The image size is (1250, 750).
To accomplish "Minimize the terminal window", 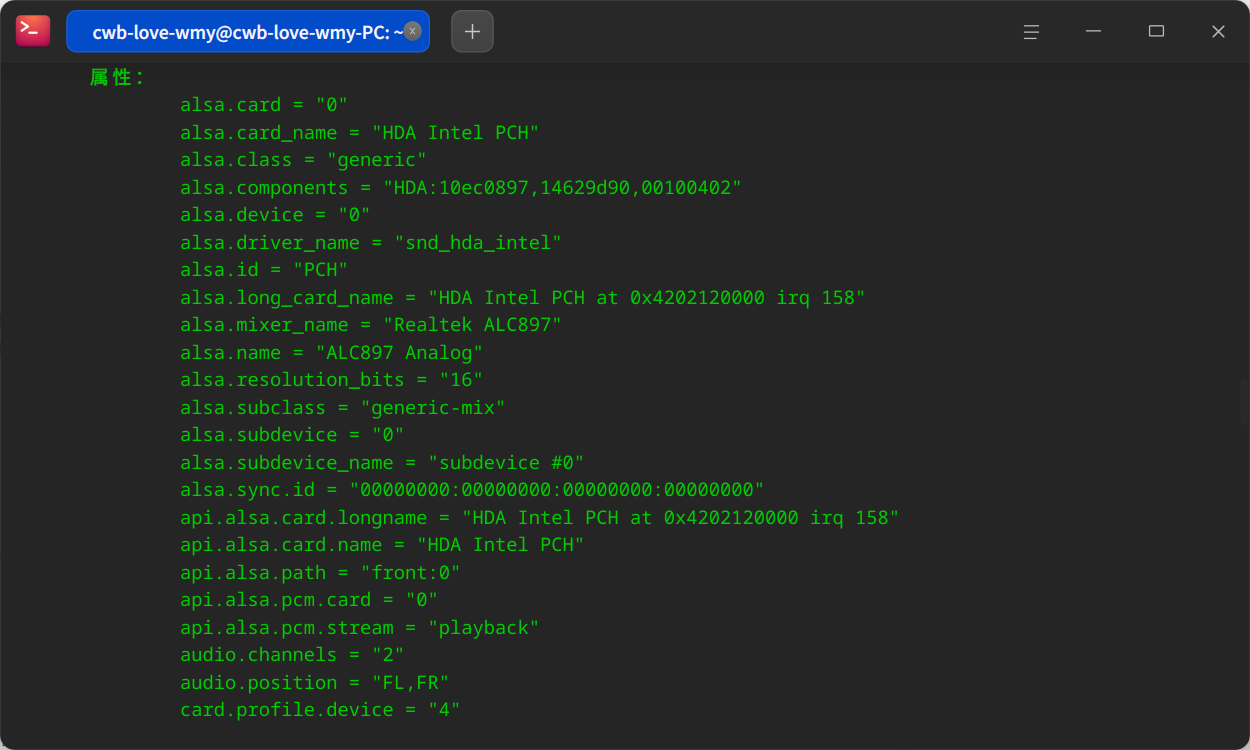I will click(x=1094, y=31).
